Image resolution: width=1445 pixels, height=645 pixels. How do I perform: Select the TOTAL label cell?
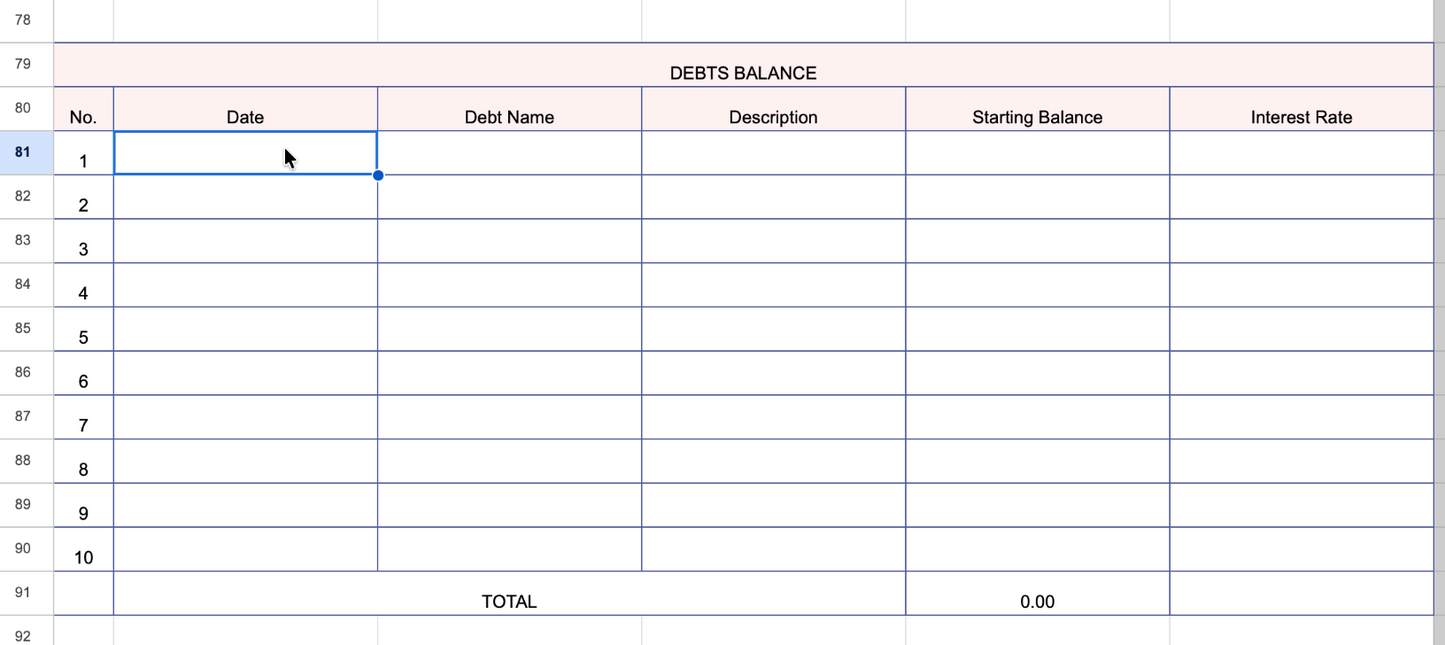click(x=509, y=593)
